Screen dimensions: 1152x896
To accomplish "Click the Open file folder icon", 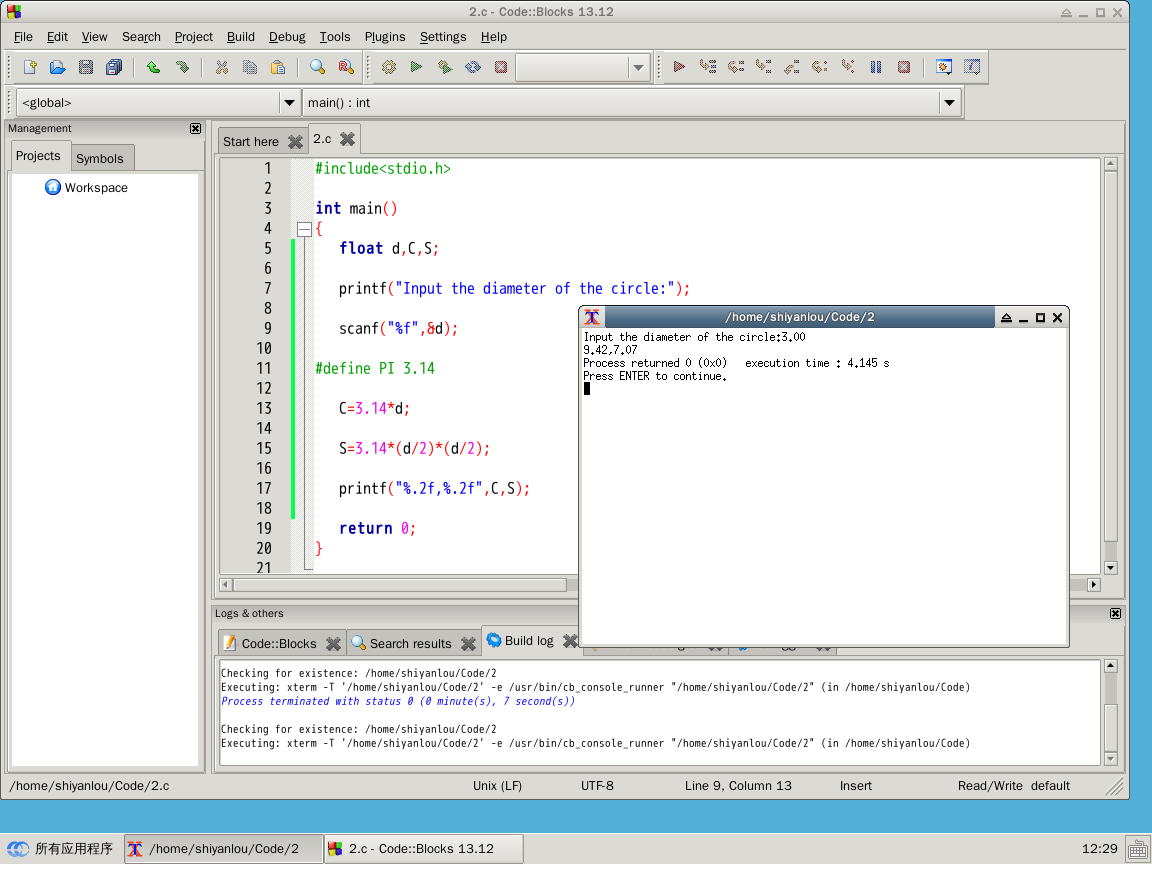I will (x=57, y=67).
